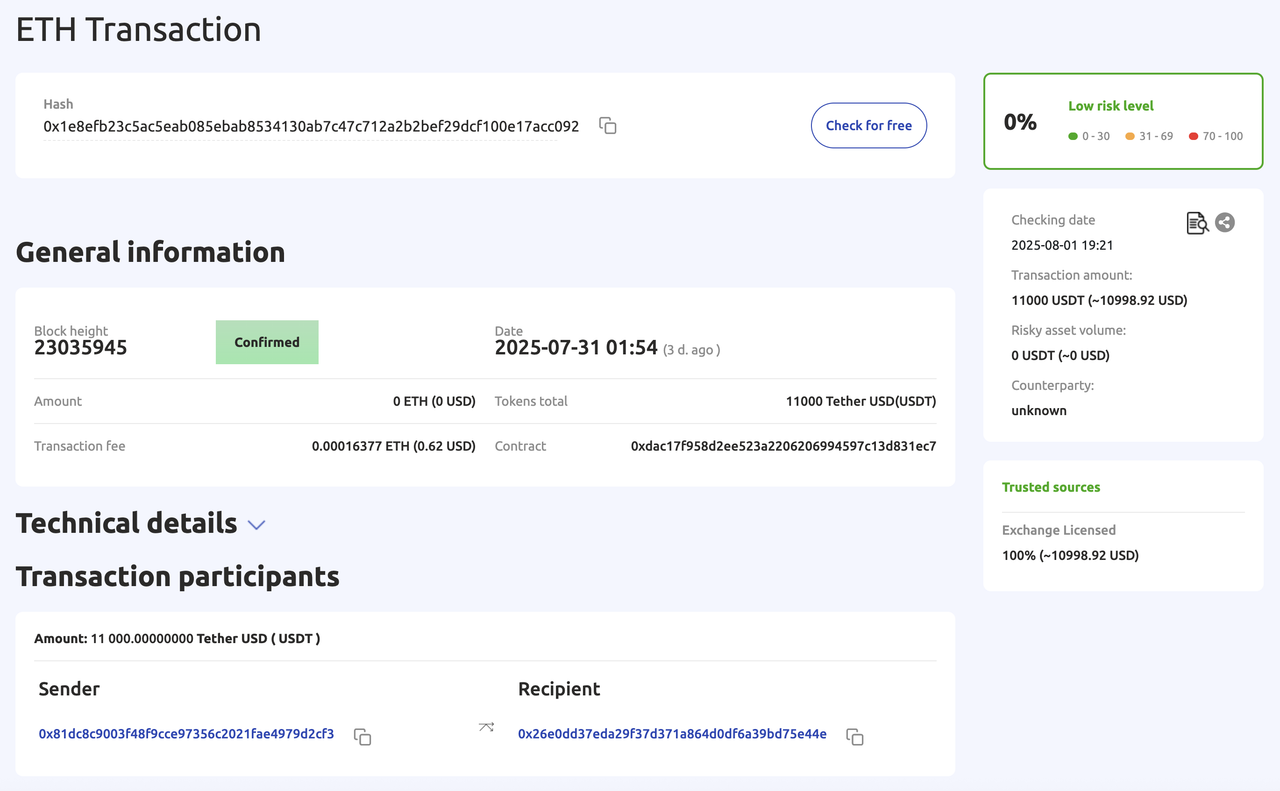Copy the recipient address with its copy icon
This screenshot has width=1280, height=791.
854,736
